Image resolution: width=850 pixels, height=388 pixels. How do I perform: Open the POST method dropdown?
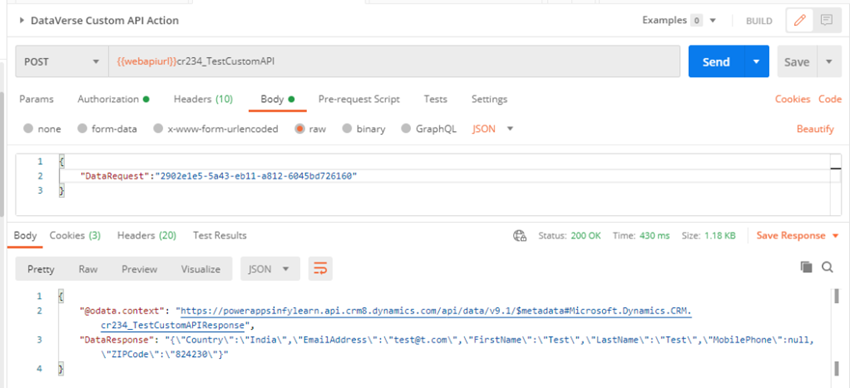click(61, 61)
